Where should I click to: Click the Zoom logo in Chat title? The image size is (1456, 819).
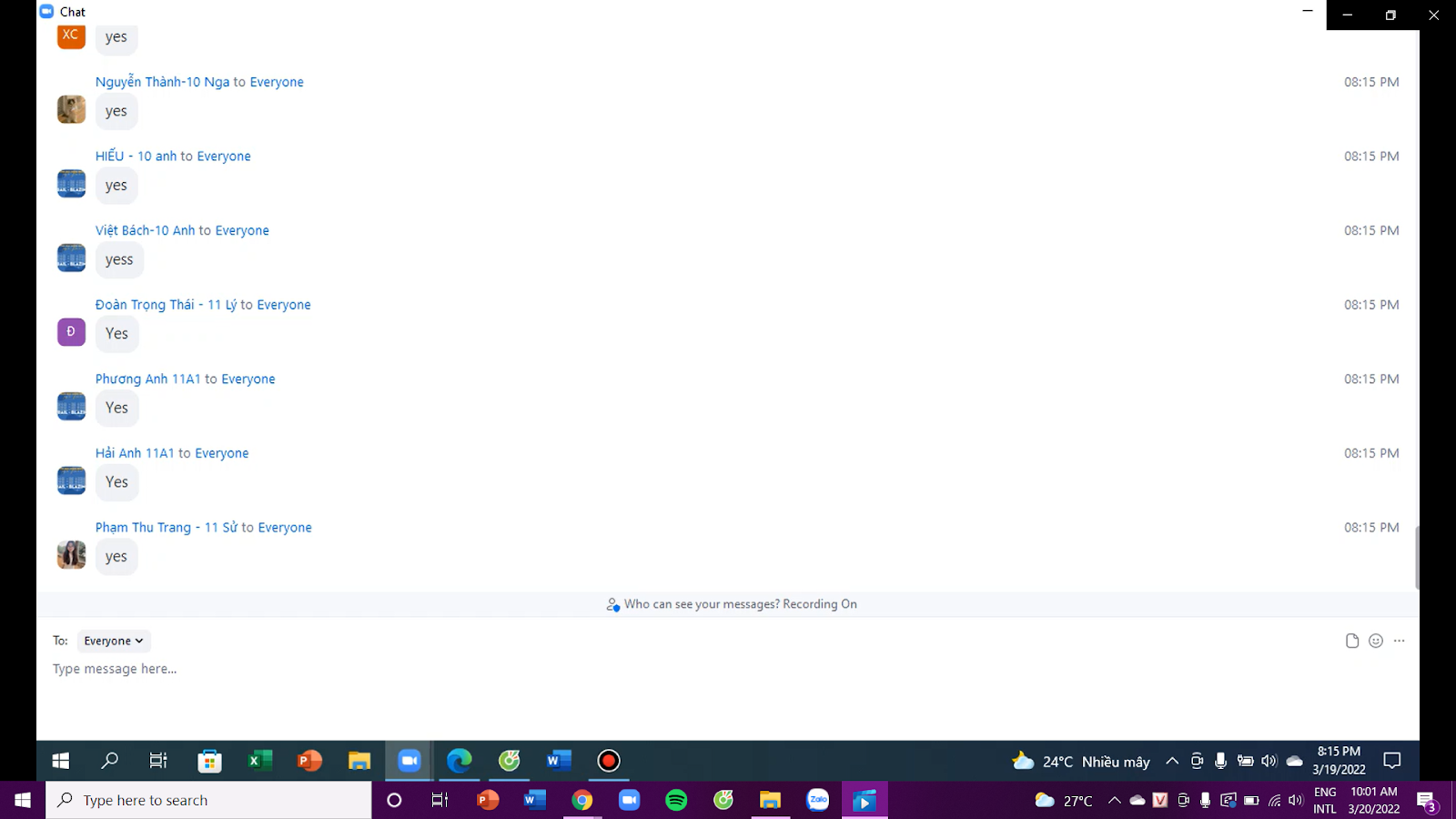(47, 12)
